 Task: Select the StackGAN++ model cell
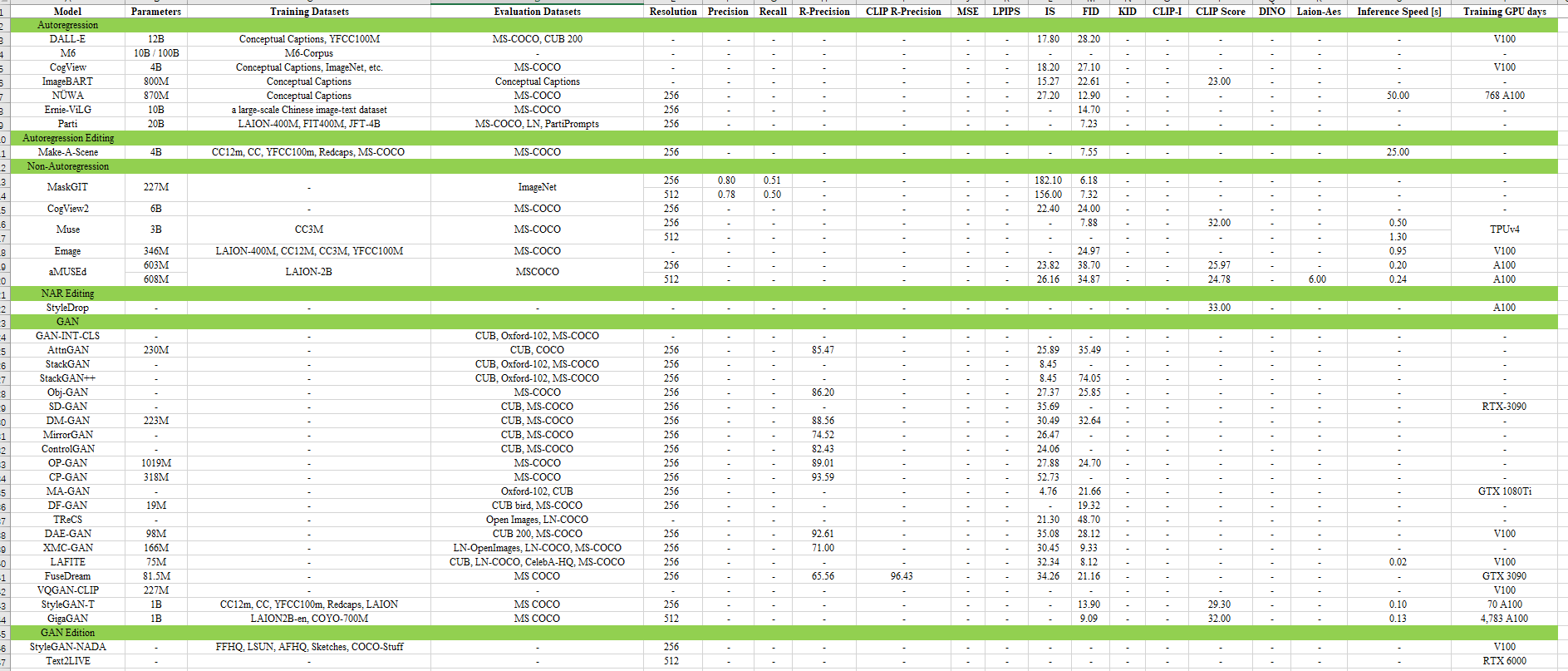[68, 378]
